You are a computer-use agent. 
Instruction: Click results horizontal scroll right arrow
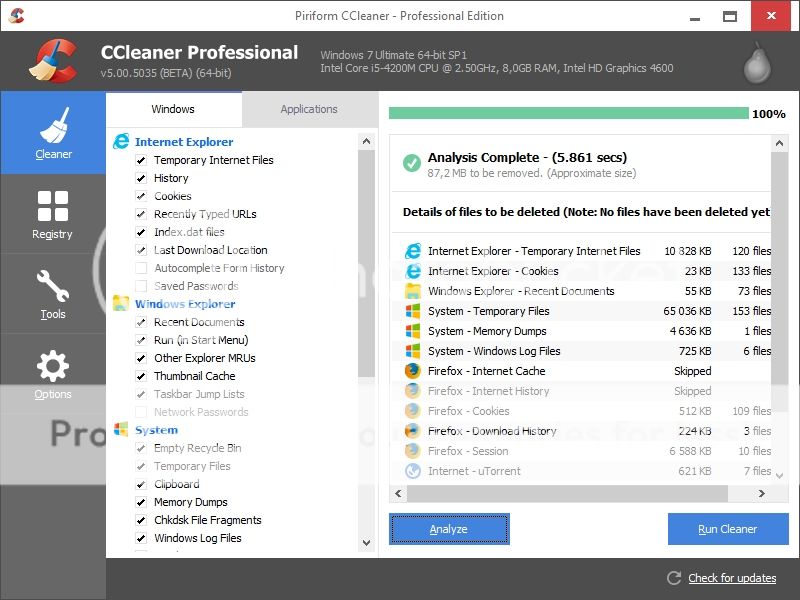point(761,493)
